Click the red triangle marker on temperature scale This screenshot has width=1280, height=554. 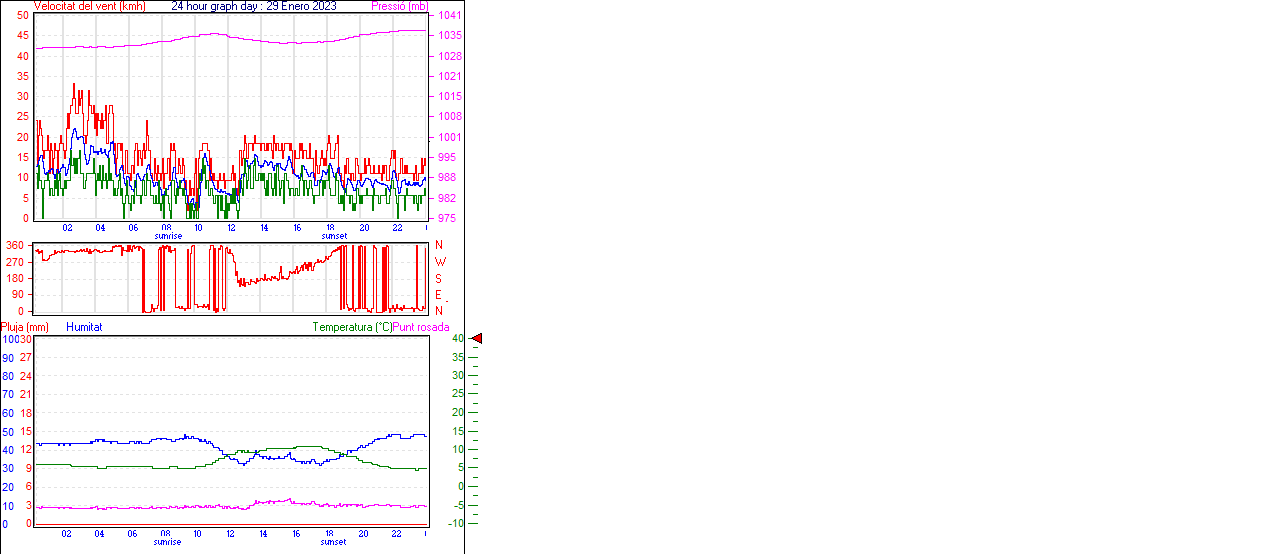(x=477, y=339)
